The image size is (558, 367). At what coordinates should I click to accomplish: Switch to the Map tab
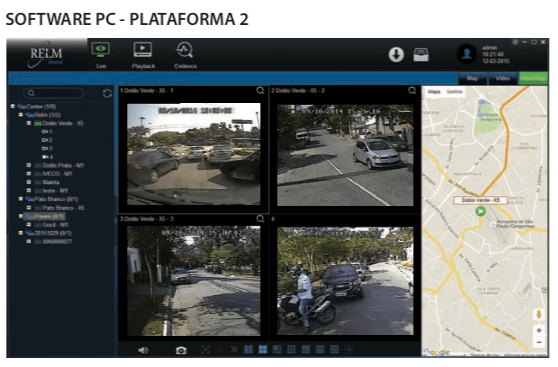coord(472,78)
